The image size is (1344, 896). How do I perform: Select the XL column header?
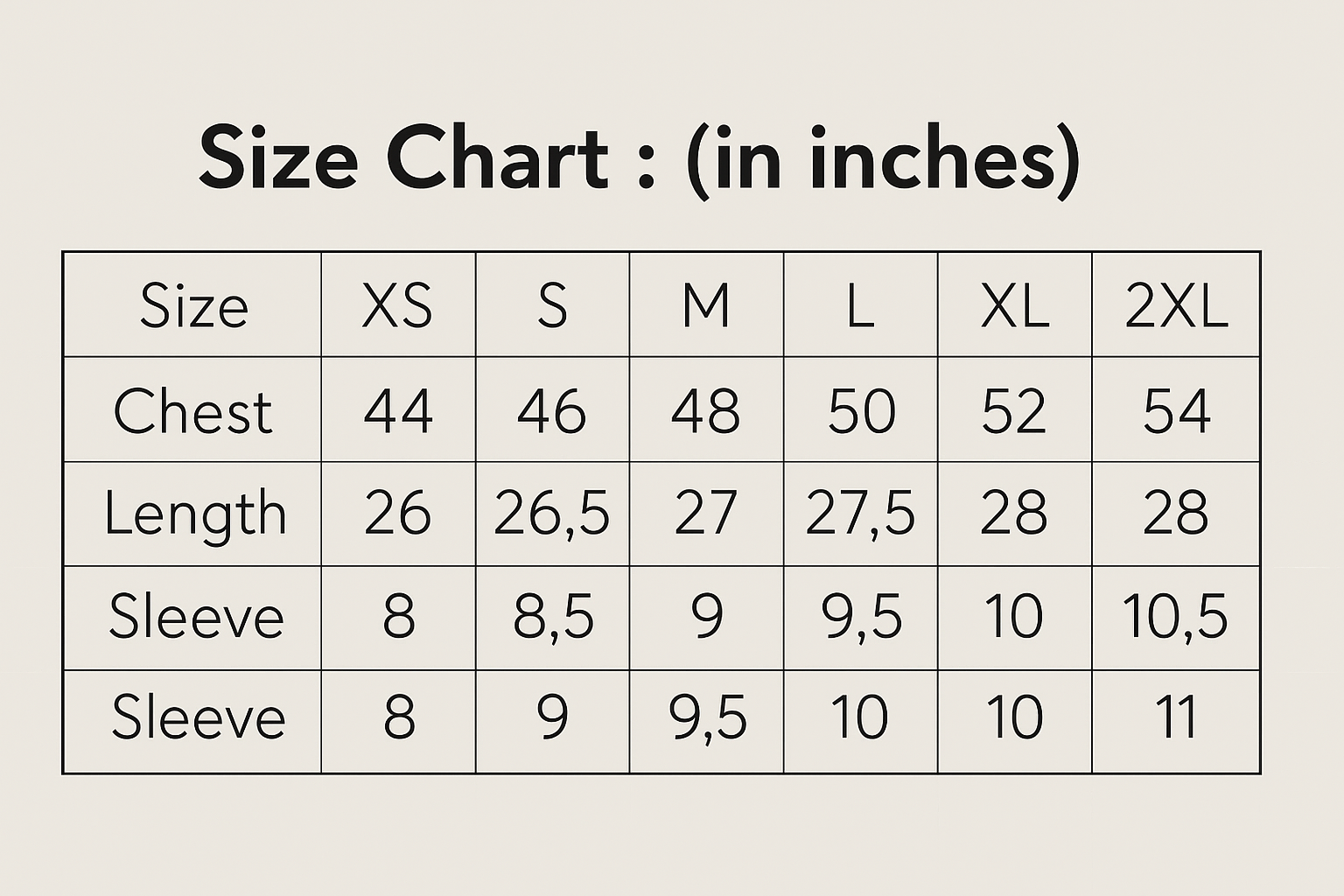[1014, 305]
